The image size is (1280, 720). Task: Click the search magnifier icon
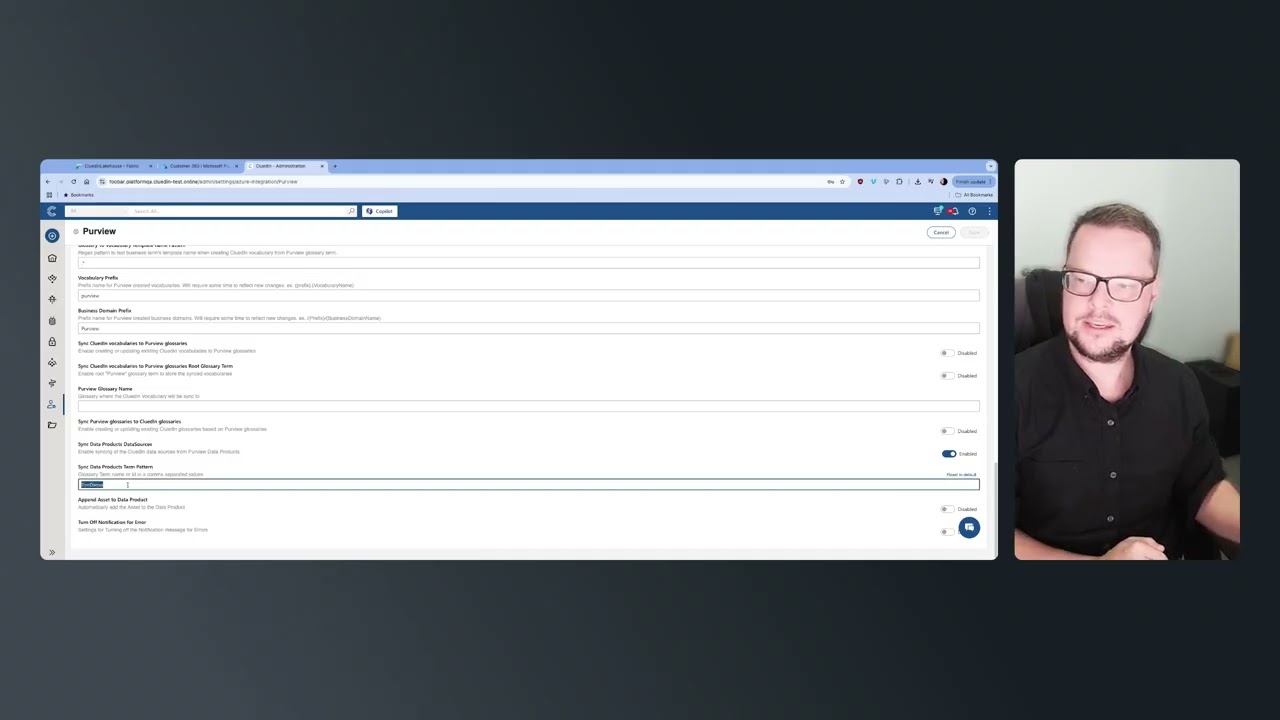click(x=351, y=211)
